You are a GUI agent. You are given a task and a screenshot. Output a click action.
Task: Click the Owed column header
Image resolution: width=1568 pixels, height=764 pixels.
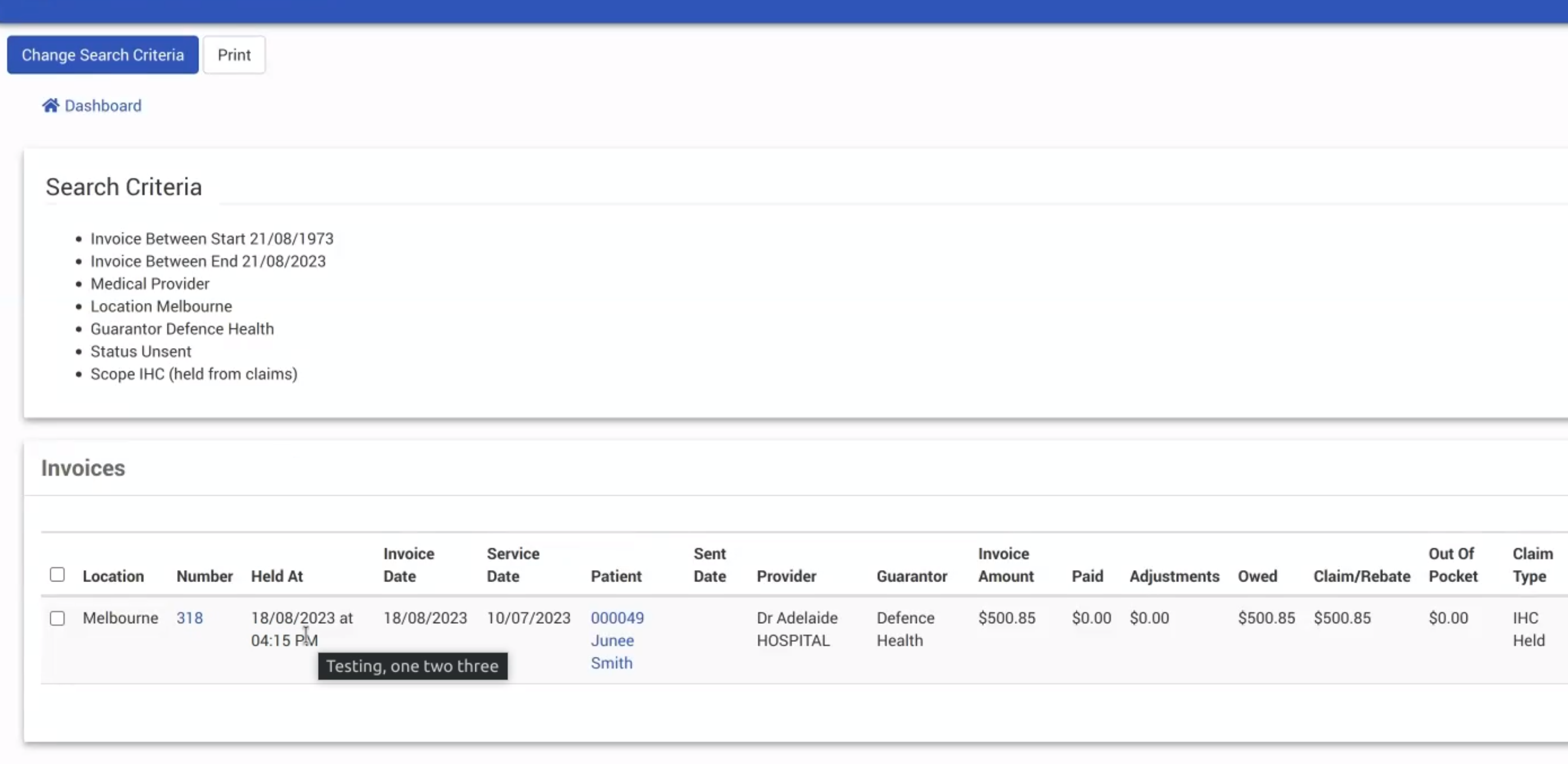(1257, 576)
